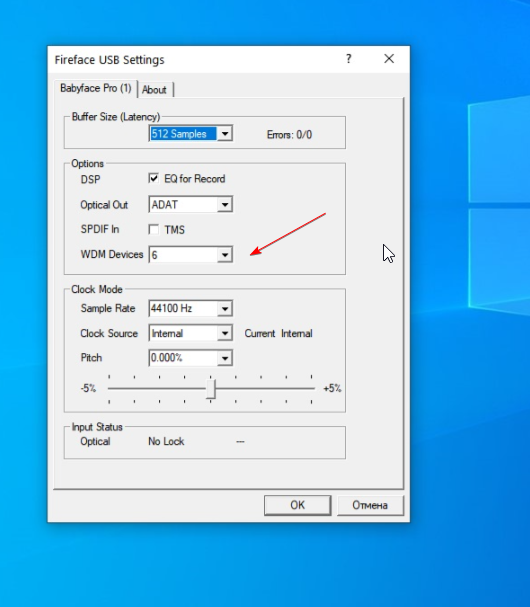Click the Отмена cancel button
530x607 pixels.
click(x=370, y=505)
